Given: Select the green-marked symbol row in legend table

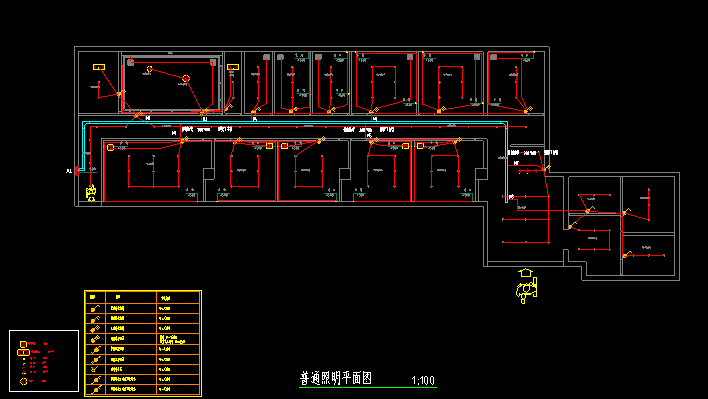Looking at the screenshot, I should point(143,369).
